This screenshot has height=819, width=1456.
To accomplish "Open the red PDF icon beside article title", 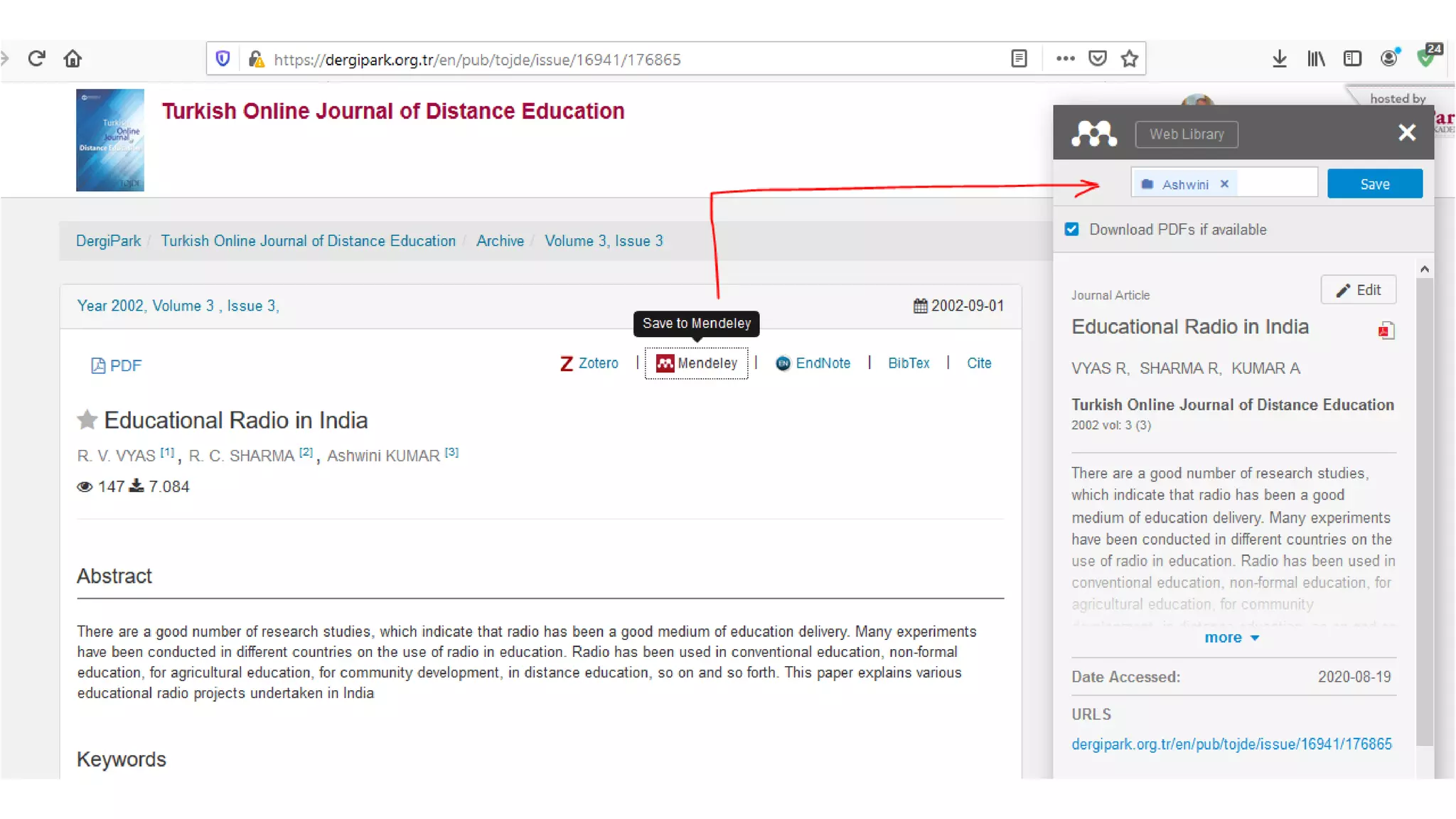I will [1386, 331].
